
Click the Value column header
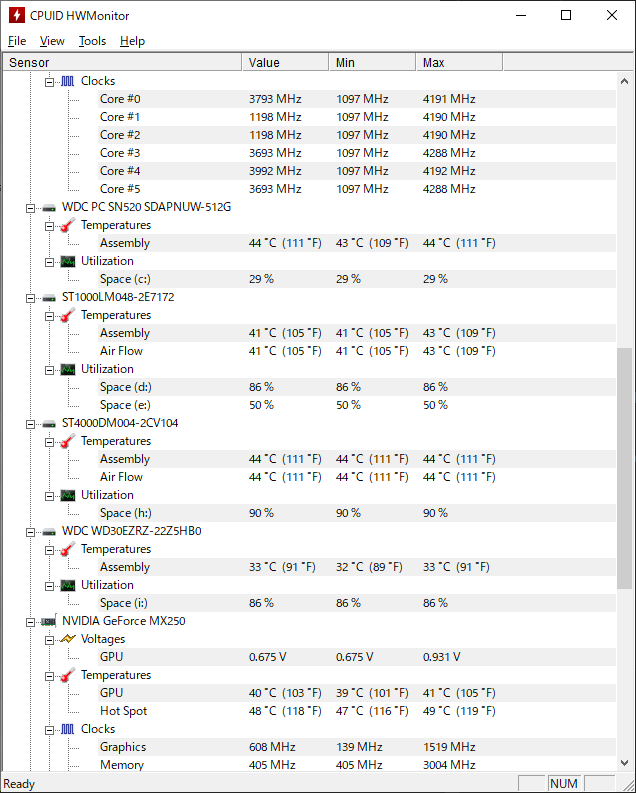pyautogui.click(x=286, y=62)
